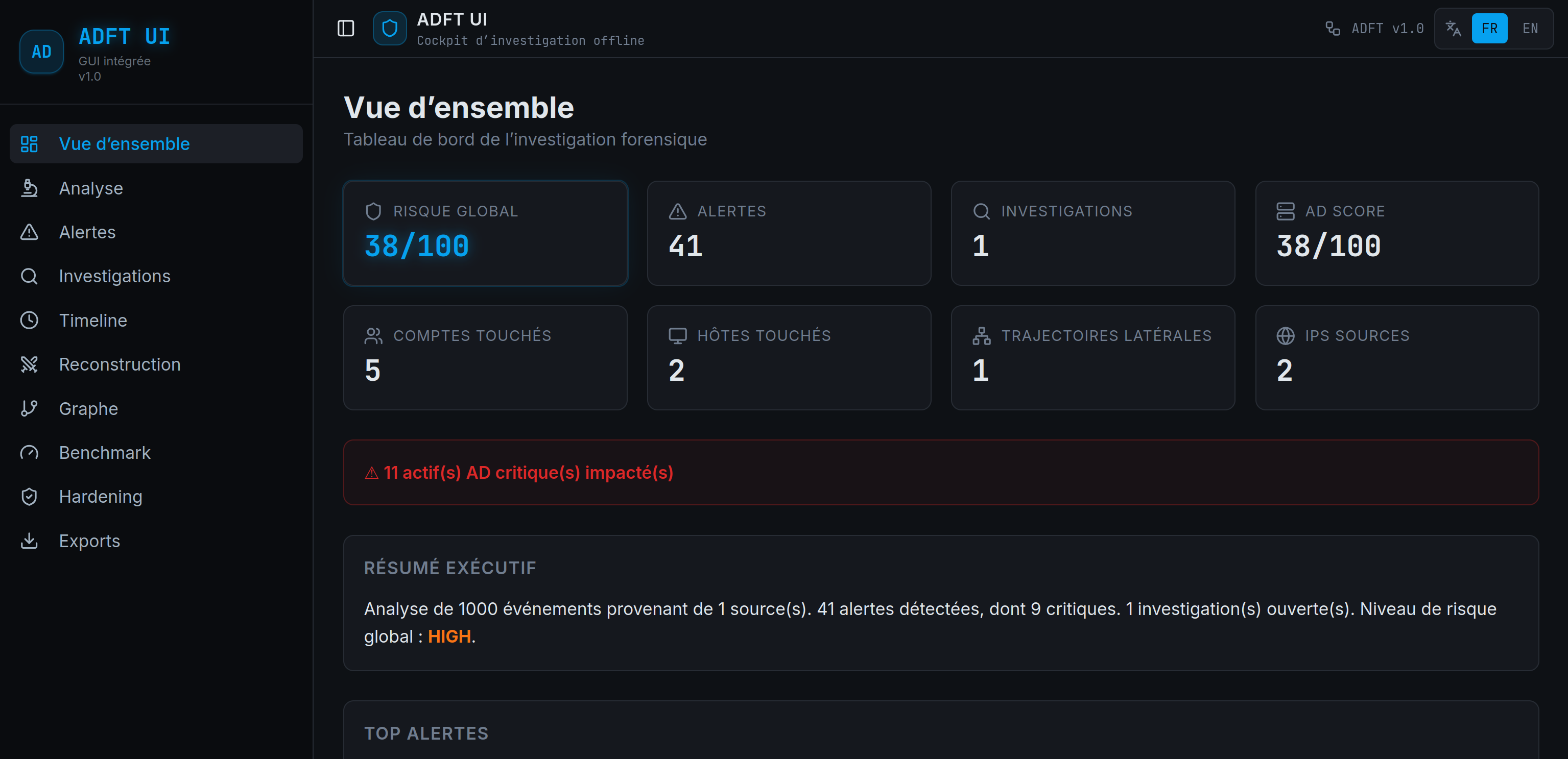Keep FR selected in the language switcher
1568x759 pixels.
pos(1489,28)
